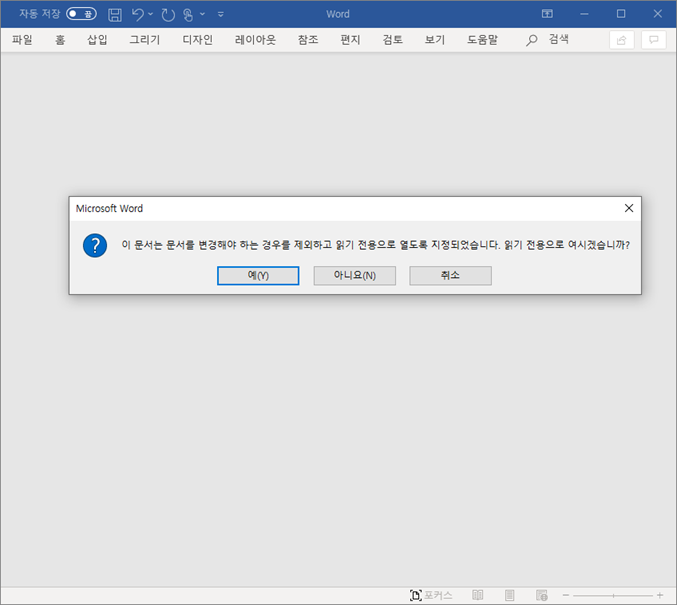Open the 도움말 ribbon tab
The width and height of the screenshot is (678, 606).
[482, 40]
